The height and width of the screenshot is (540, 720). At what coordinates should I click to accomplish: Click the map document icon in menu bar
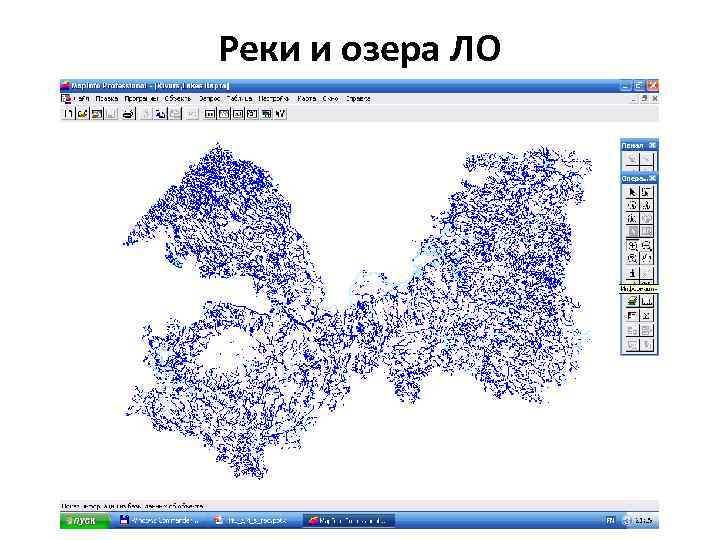66,99
